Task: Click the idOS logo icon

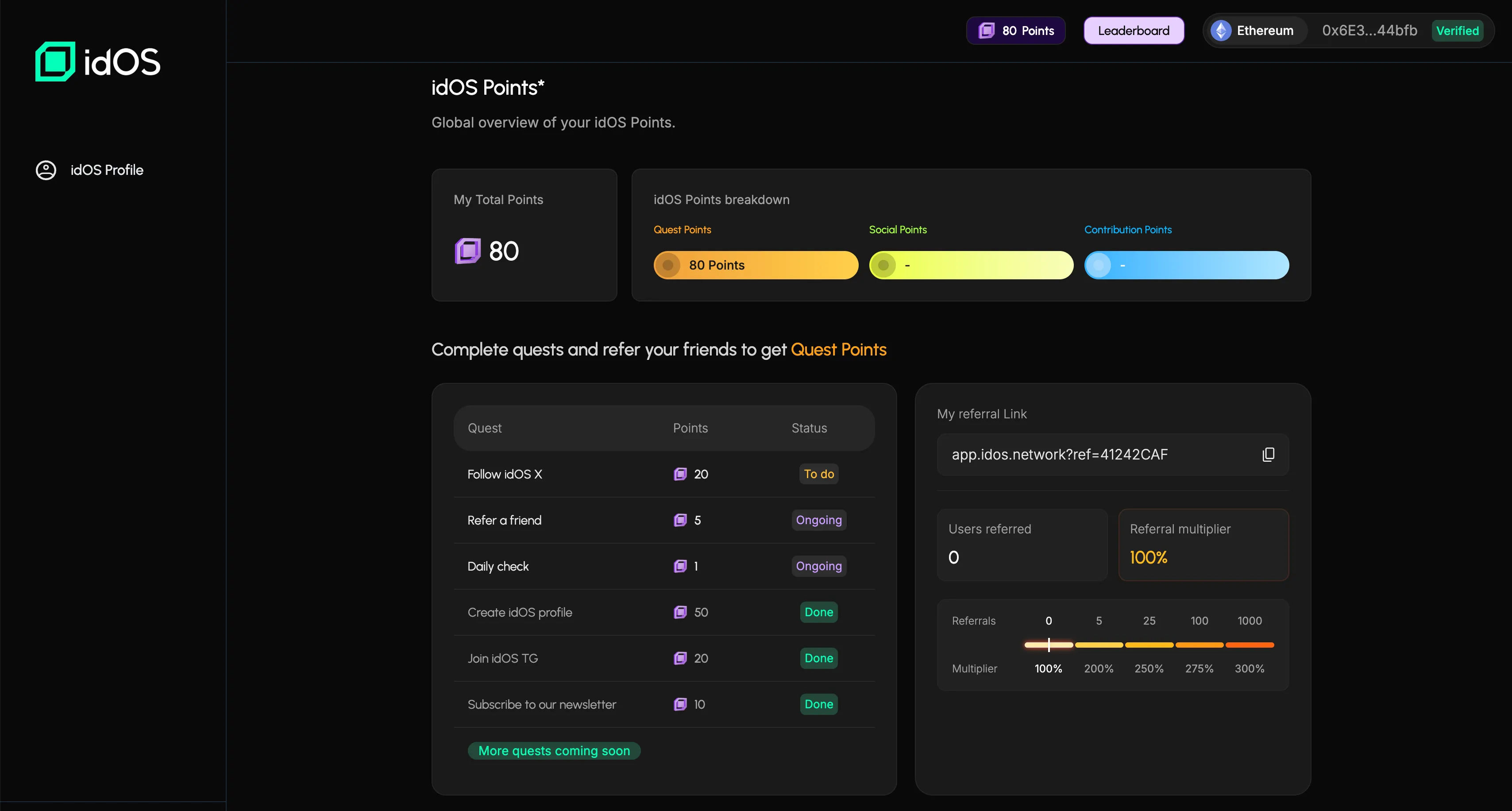Action: pyautogui.click(x=55, y=61)
